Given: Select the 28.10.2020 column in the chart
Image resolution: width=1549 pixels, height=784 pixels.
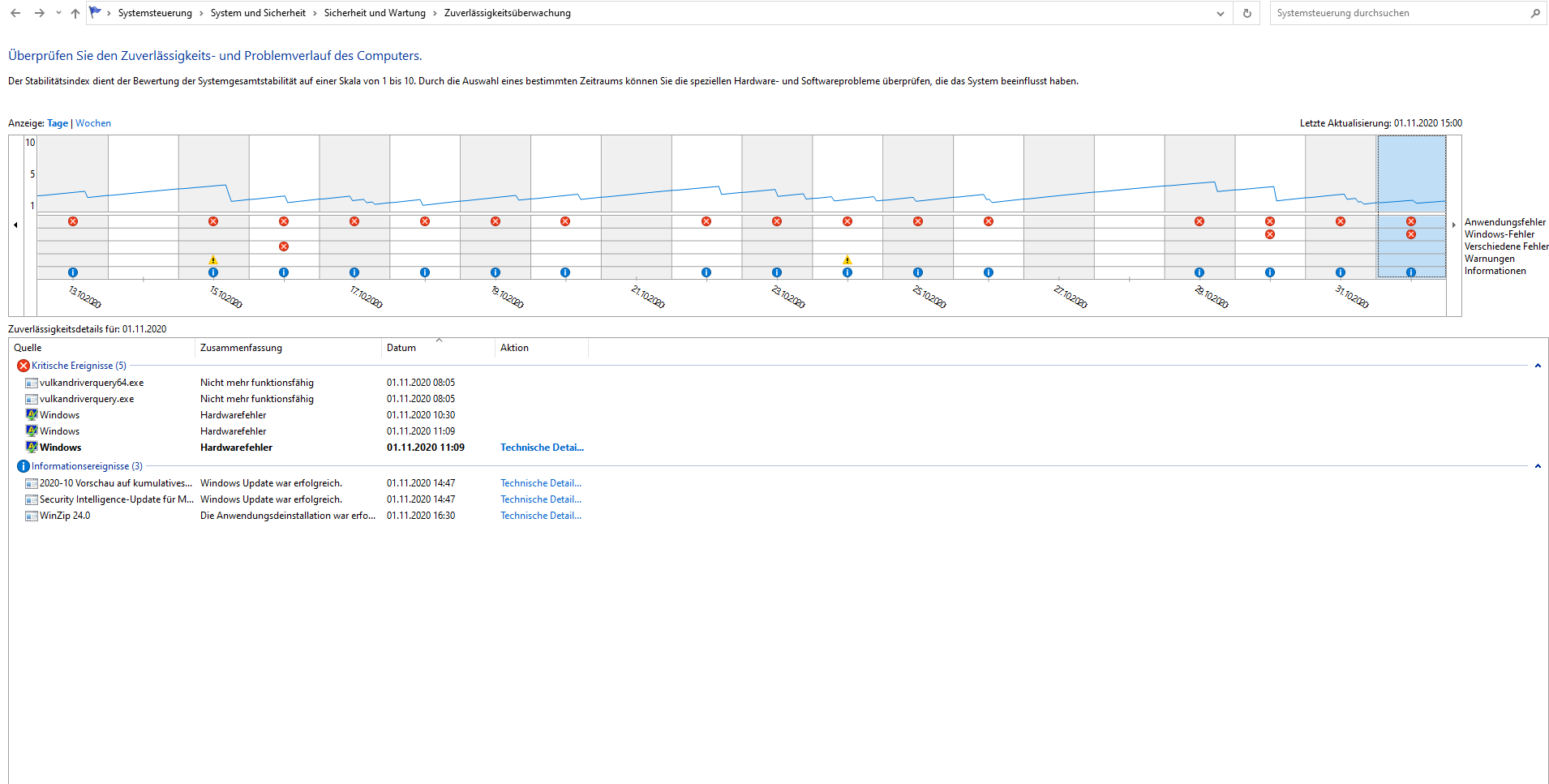Looking at the screenshot, I should click(x=1129, y=207).
